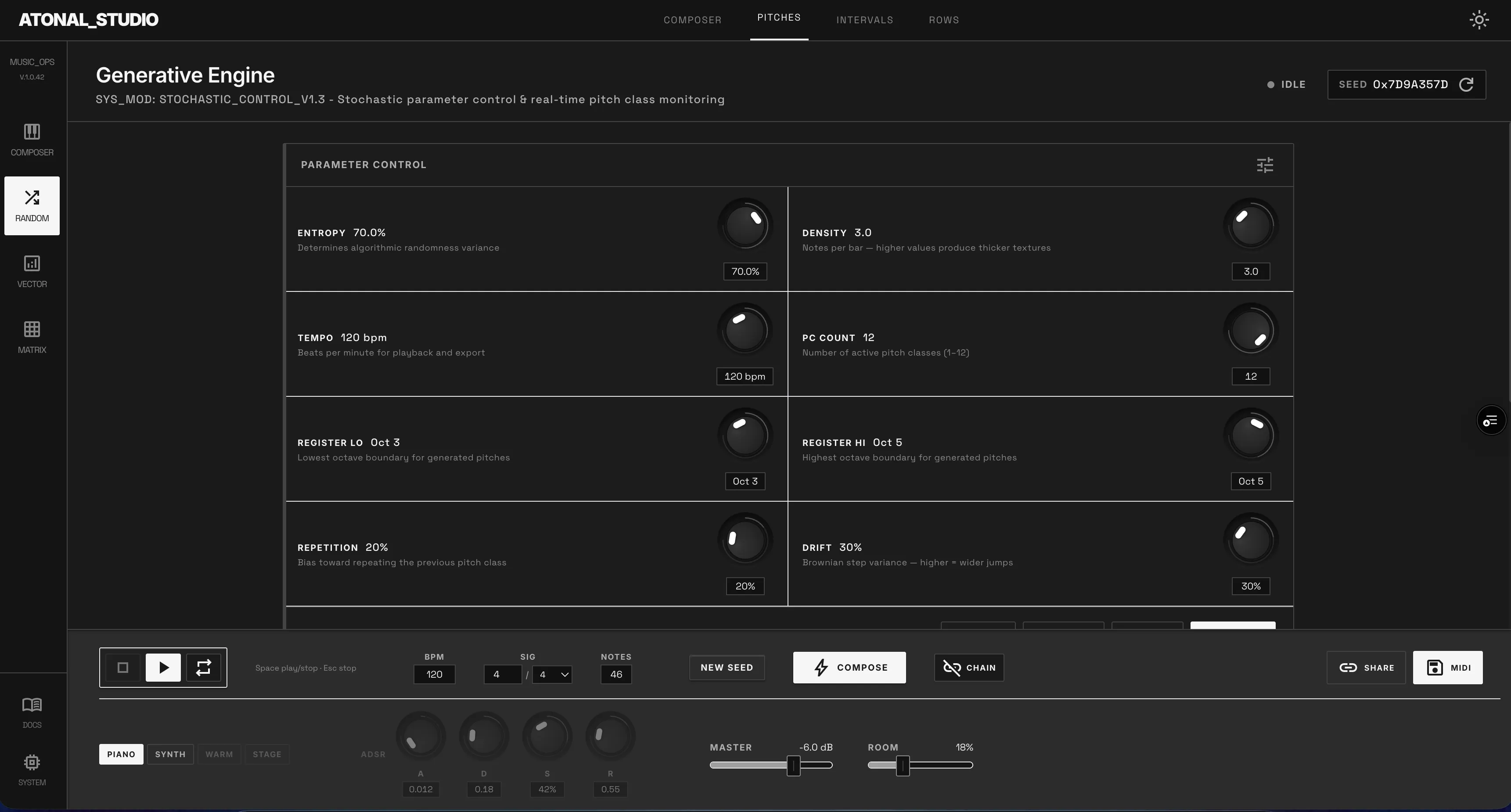Toggle the Chain linking button
The width and height of the screenshot is (1511, 812).
(968, 667)
